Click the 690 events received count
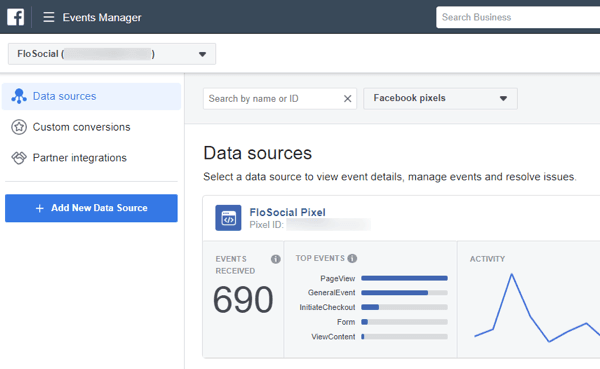 (x=243, y=300)
